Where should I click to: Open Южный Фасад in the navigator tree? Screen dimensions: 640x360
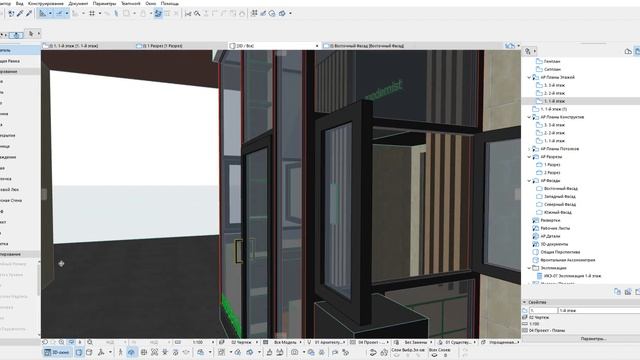[x=558, y=212]
